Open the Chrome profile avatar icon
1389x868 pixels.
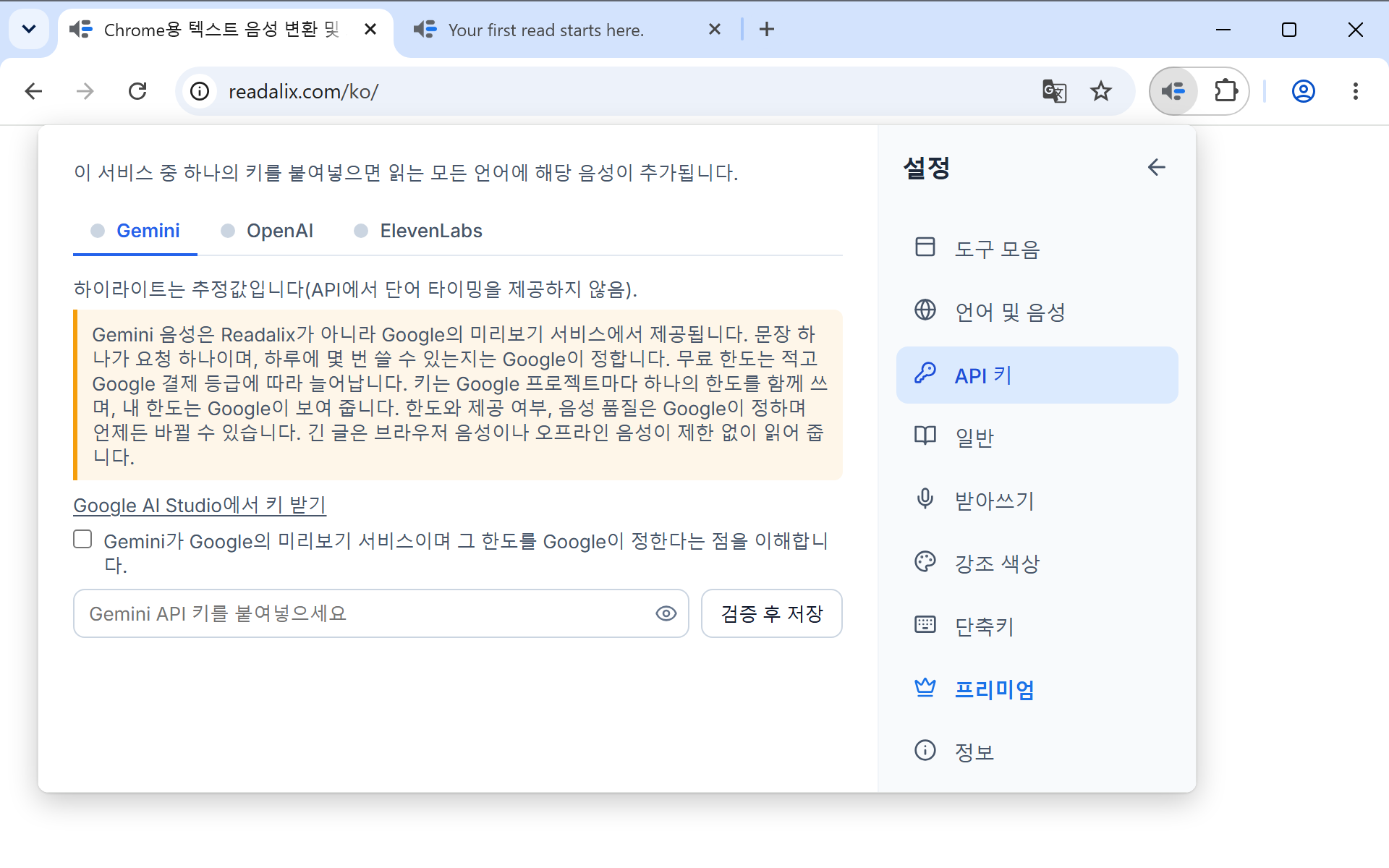pos(1303,91)
